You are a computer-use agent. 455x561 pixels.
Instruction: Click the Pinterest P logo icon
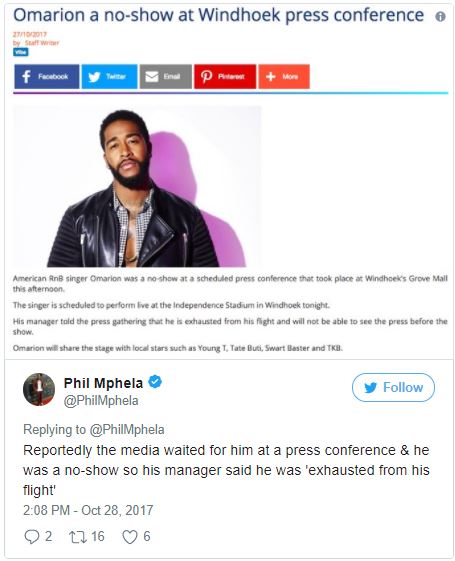pos(206,77)
